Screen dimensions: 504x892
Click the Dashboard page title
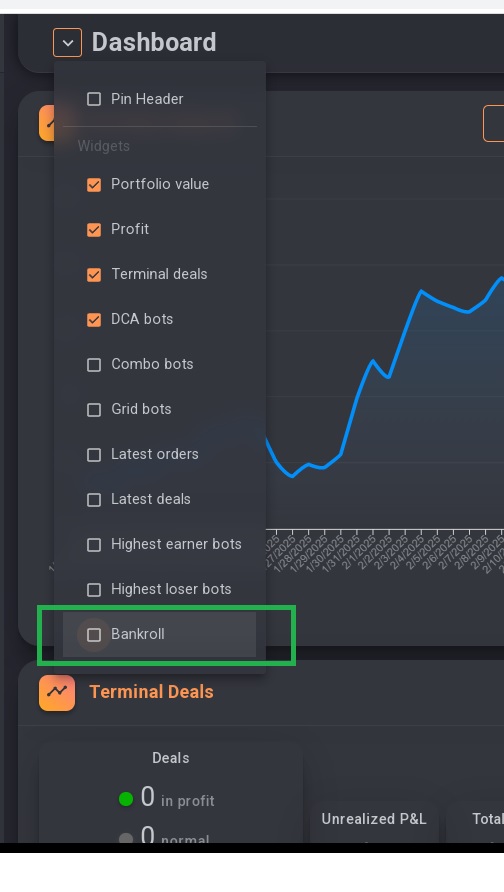154,43
